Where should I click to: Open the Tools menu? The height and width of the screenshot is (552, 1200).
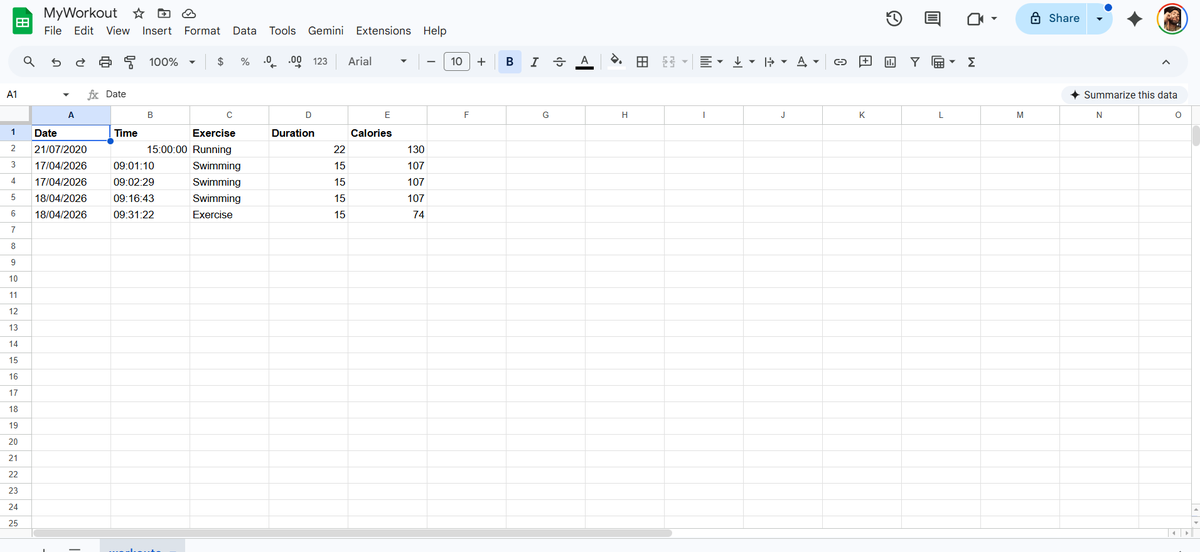pyautogui.click(x=282, y=31)
